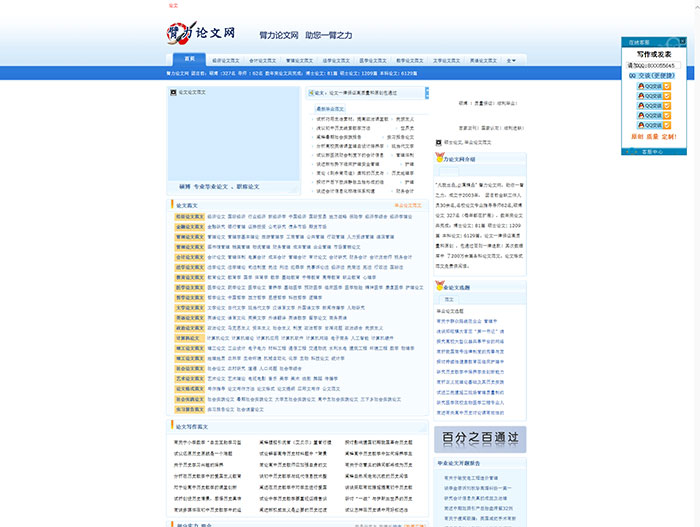
Task: Click the topmost QQ交谈 penguin button
Action: pos(654,86)
